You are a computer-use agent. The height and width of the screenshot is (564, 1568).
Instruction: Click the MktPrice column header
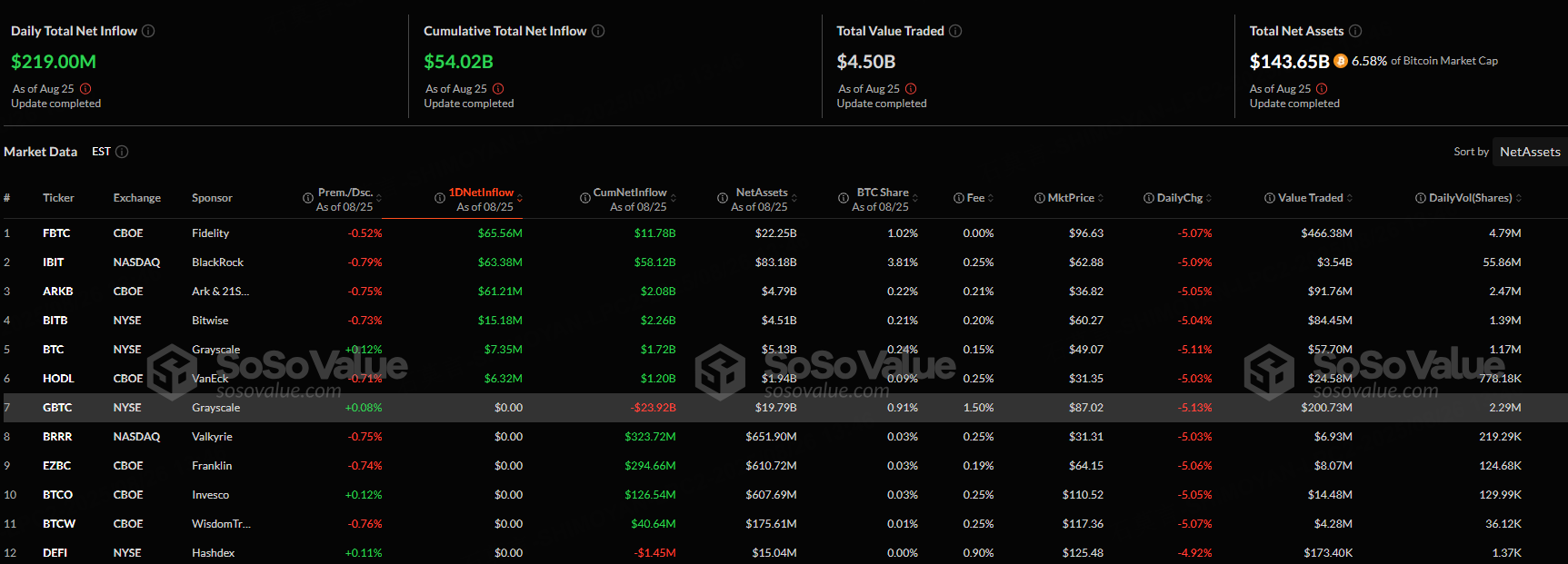tap(1071, 198)
